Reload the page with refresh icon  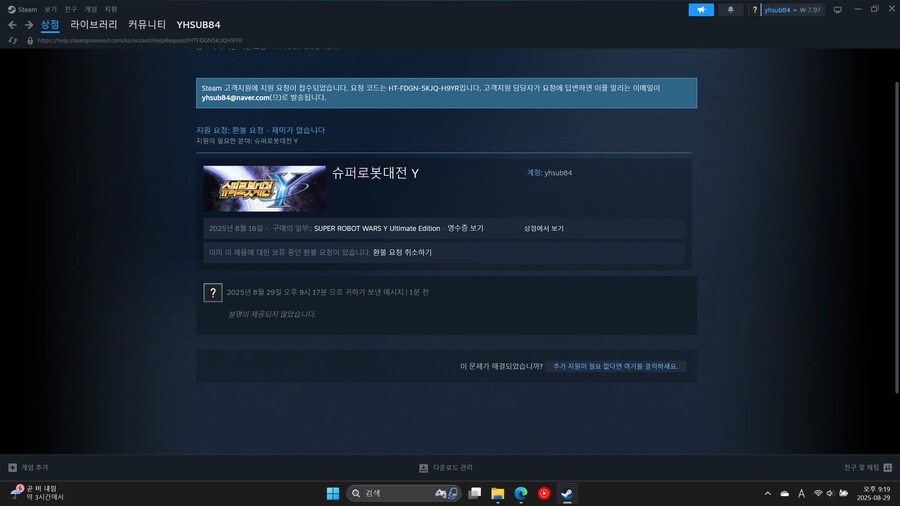tap(13, 41)
